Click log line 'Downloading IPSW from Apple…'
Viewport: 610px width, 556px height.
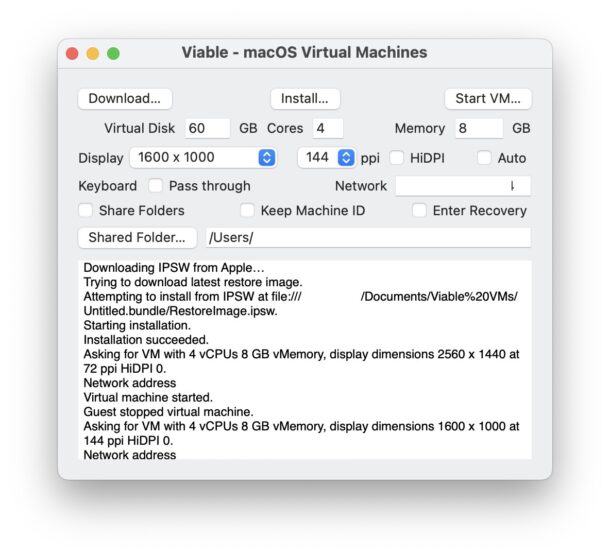(x=174, y=268)
